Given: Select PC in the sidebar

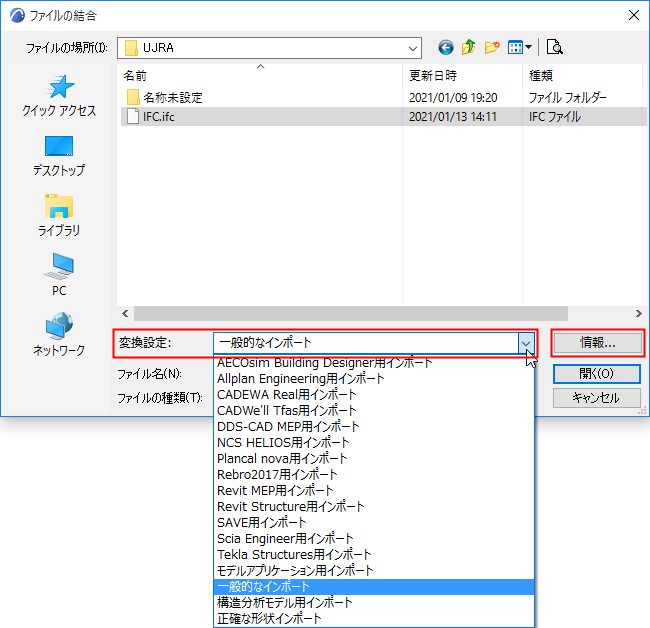Looking at the screenshot, I should (x=59, y=275).
